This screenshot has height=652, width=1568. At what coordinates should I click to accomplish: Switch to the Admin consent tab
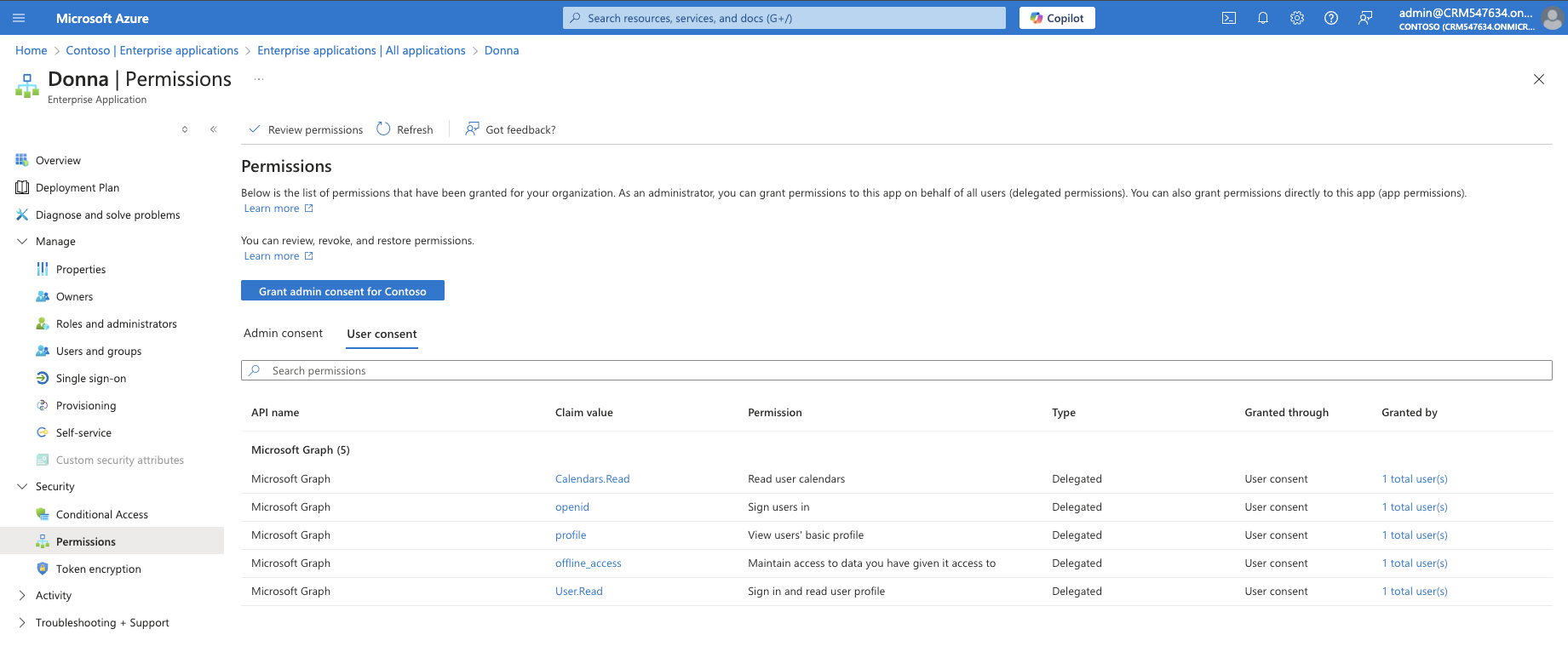(283, 334)
